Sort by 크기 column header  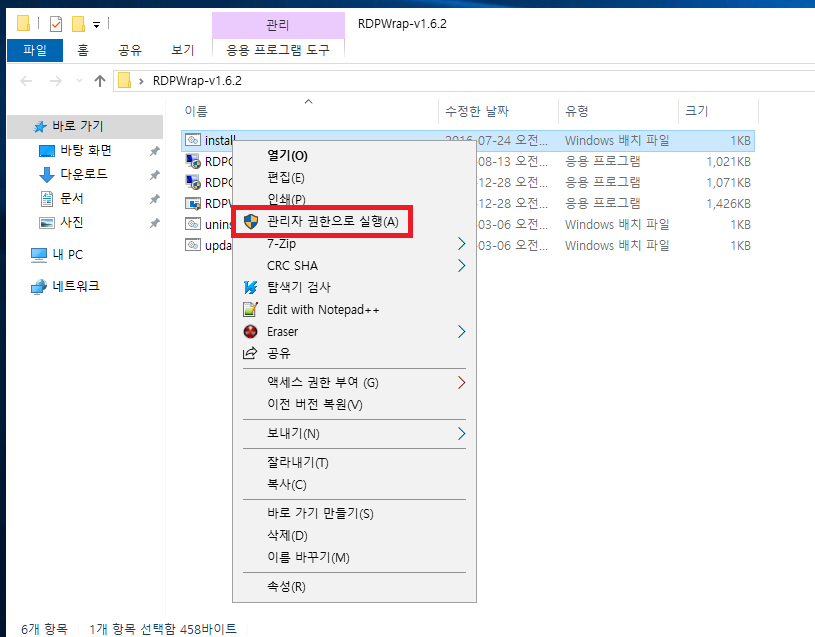coord(696,111)
